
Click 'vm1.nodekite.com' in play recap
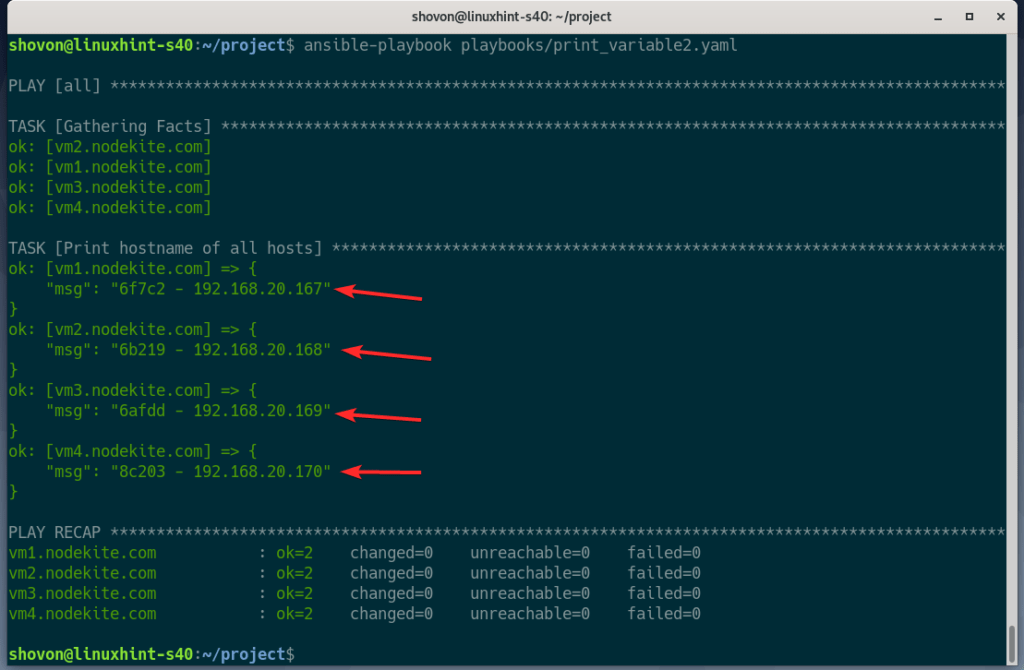coord(82,553)
